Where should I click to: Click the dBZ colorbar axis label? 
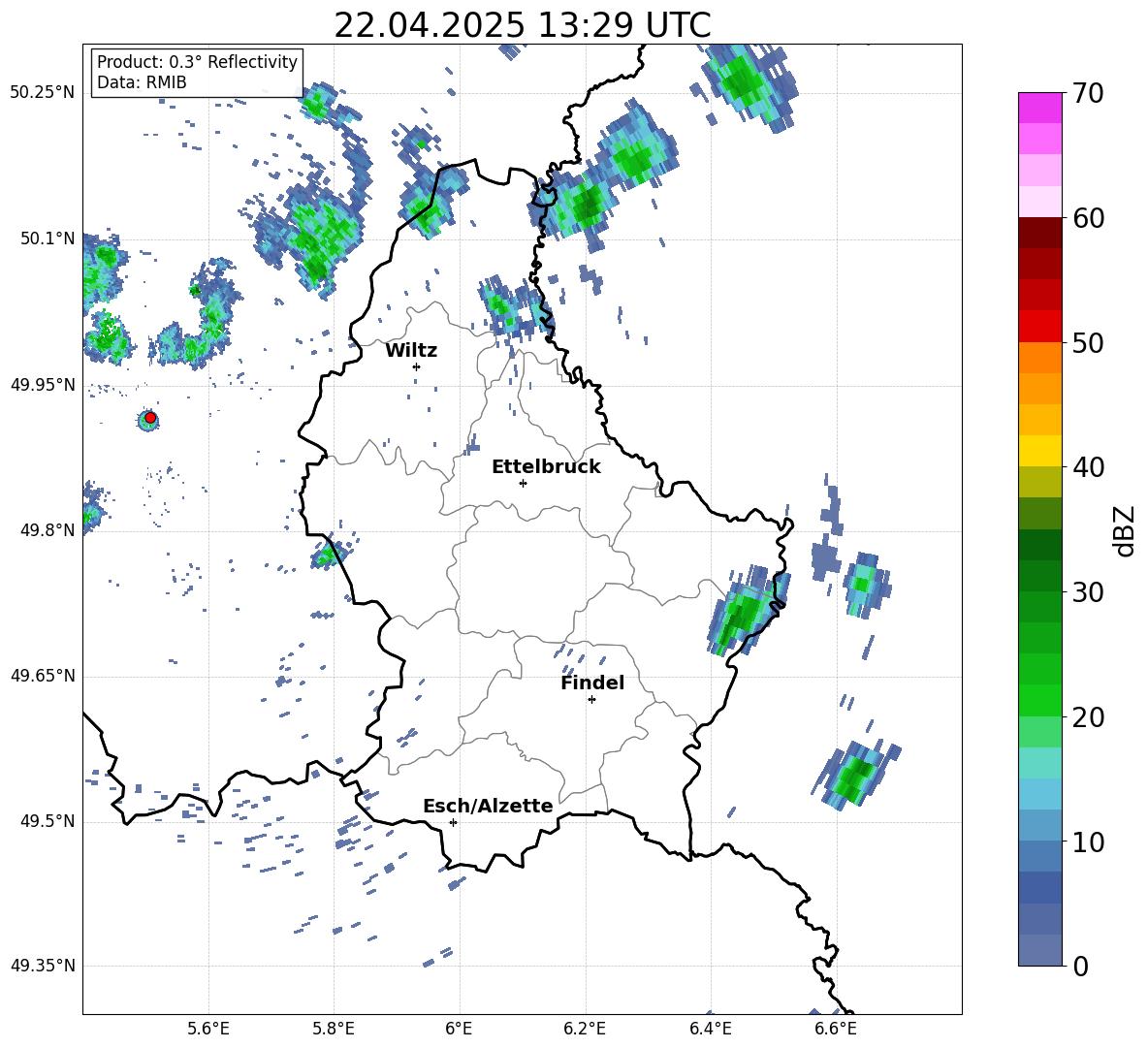click(1124, 530)
